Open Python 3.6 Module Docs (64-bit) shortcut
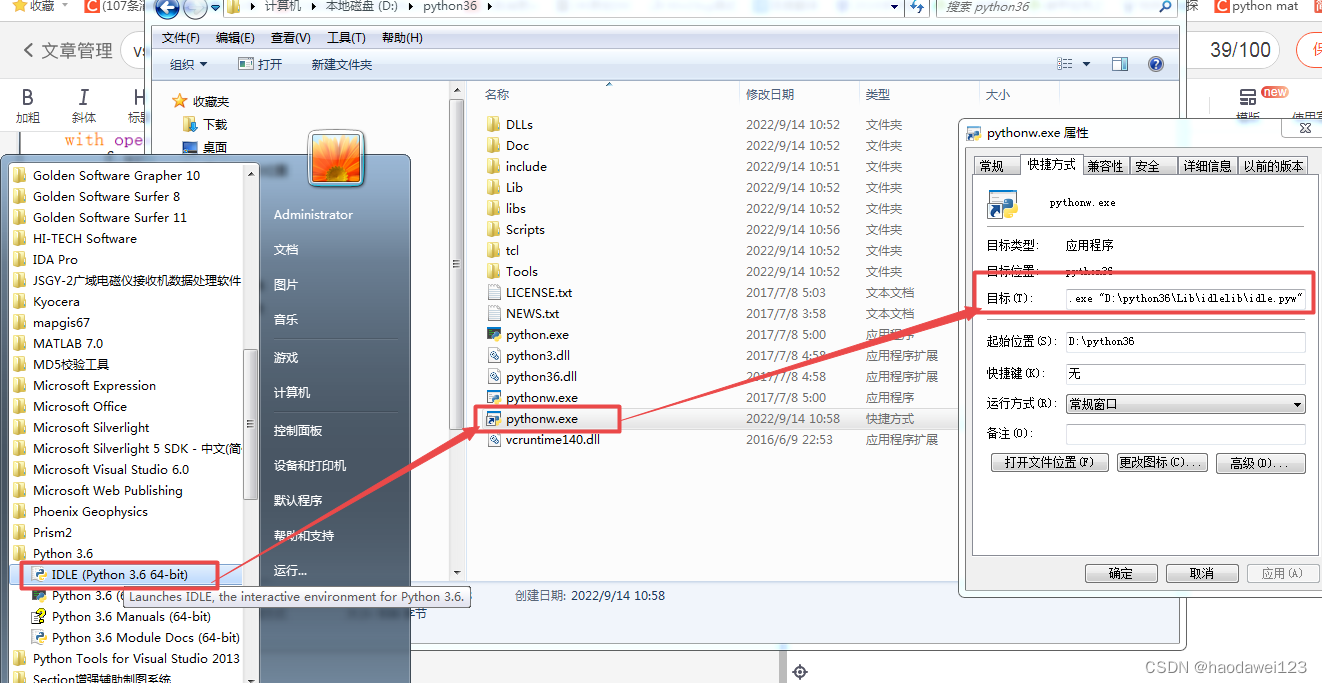1322x683 pixels. (136, 638)
